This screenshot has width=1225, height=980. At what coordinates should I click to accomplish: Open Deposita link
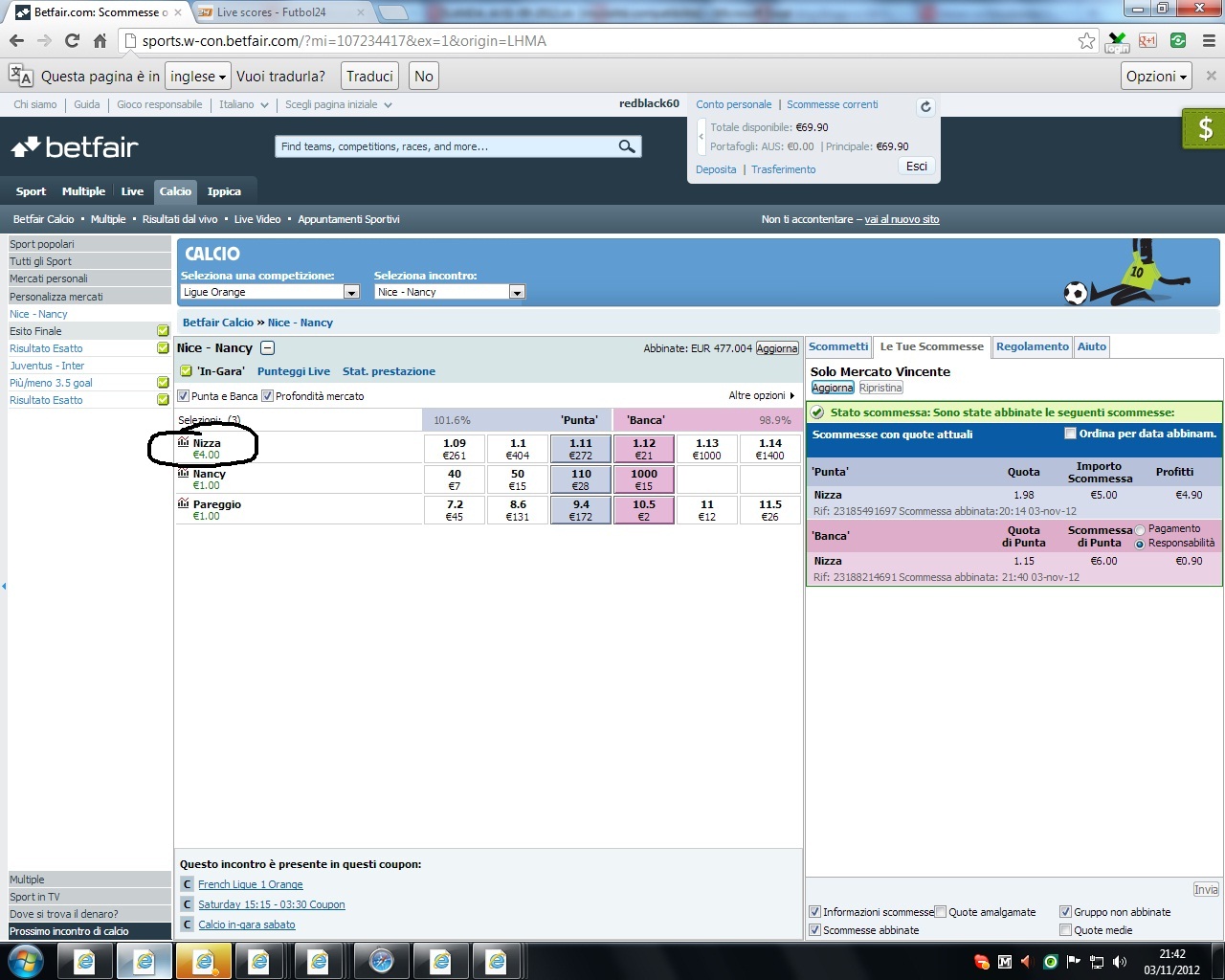[716, 169]
